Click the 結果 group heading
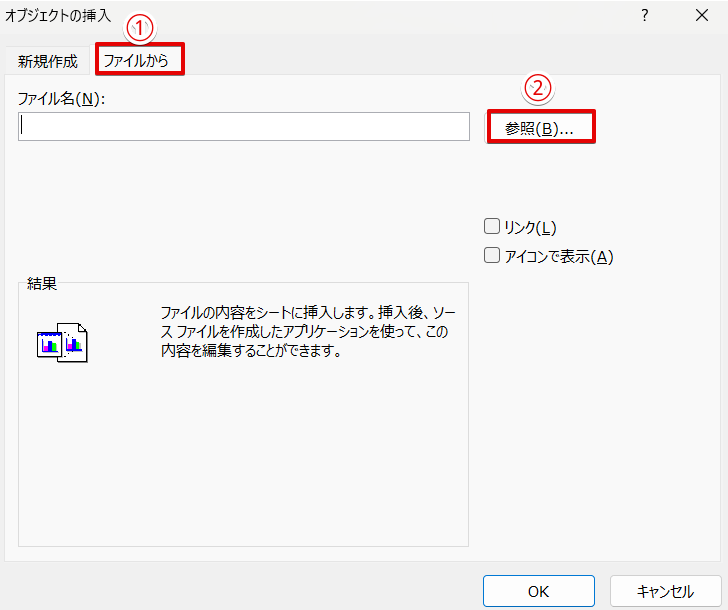The width and height of the screenshot is (728, 610). tap(42, 283)
